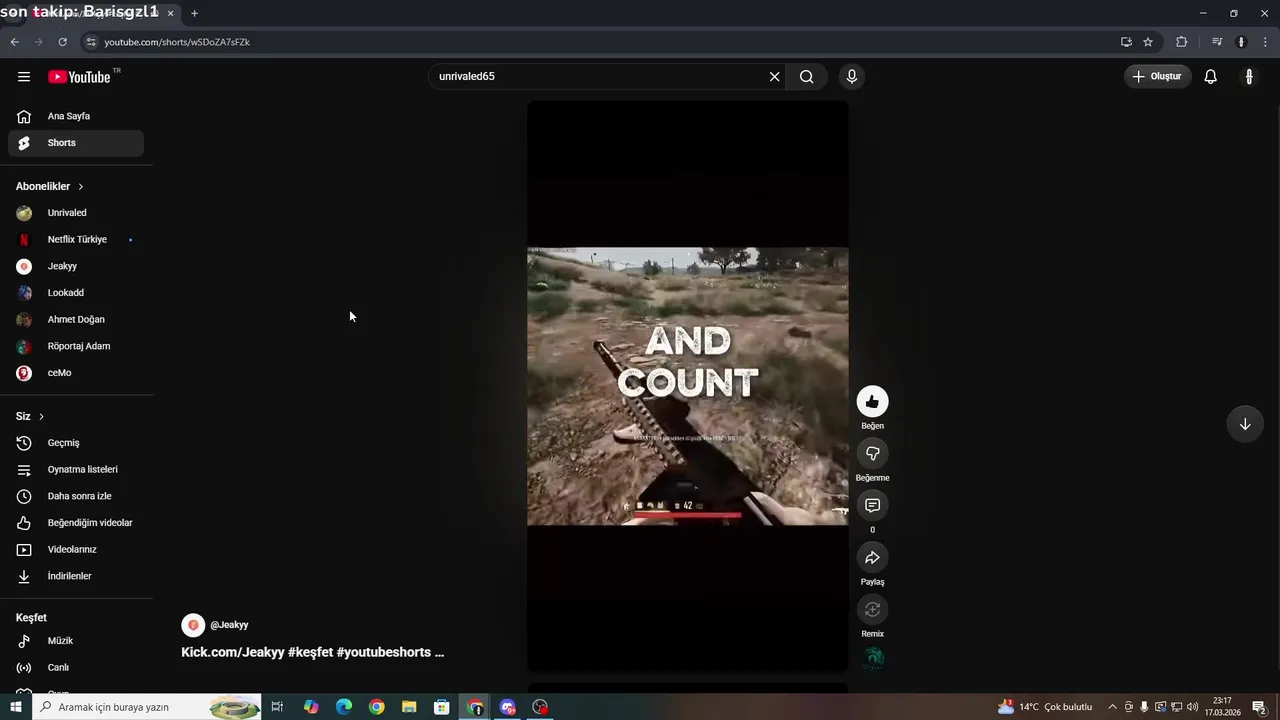The width and height of the screenshot is (1280, 720).
Task: Open Oynatma listeleri playlists
Action: click(76, 470)
